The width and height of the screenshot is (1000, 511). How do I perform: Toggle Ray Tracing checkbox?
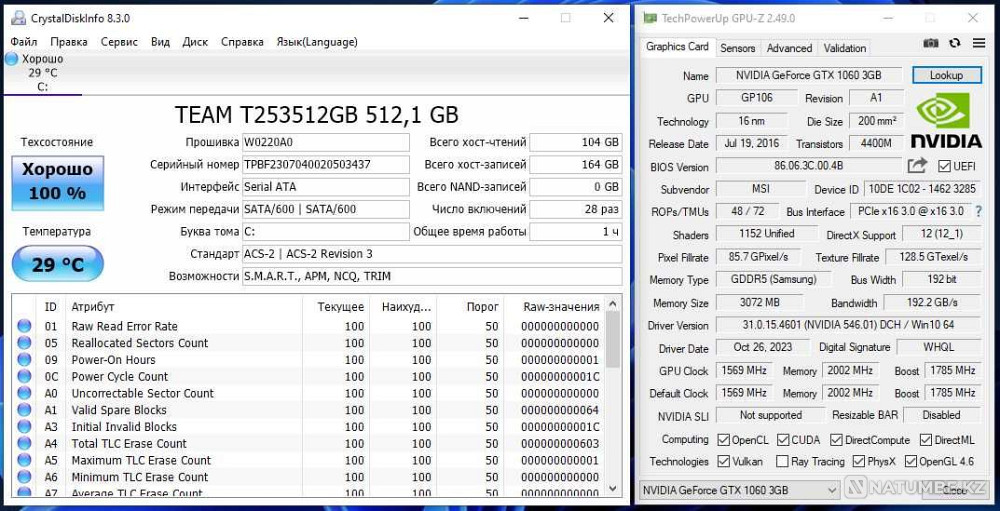[783, 461]
